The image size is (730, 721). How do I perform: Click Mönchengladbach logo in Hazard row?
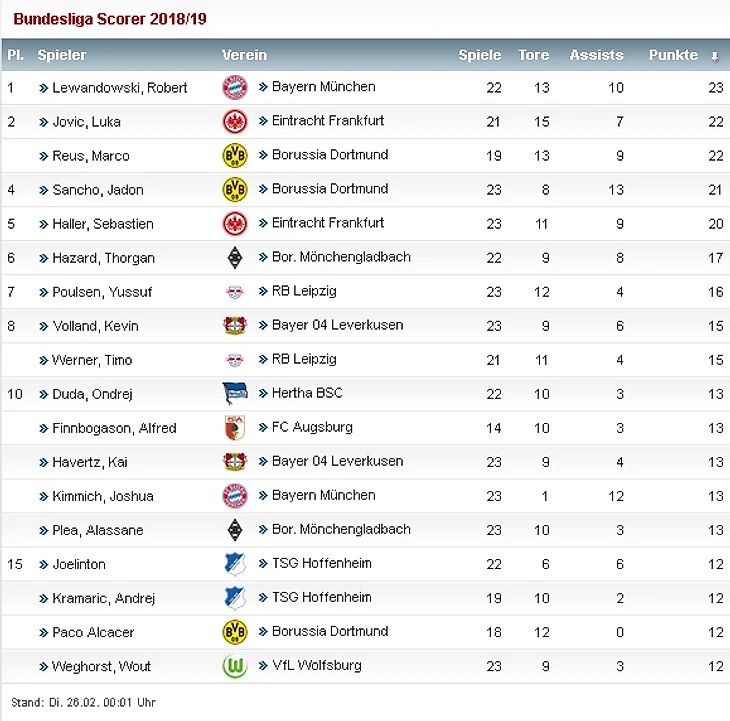tap(234, 257)
